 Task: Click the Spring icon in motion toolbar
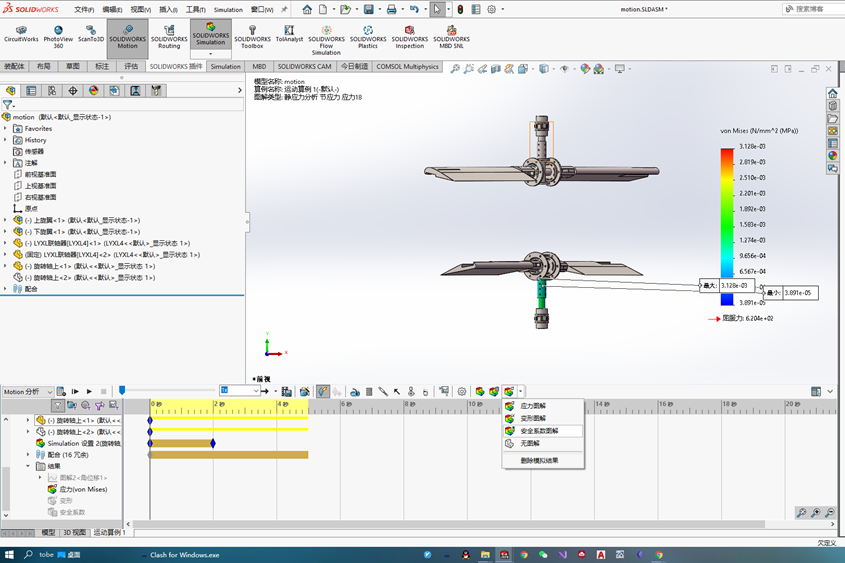369,392
